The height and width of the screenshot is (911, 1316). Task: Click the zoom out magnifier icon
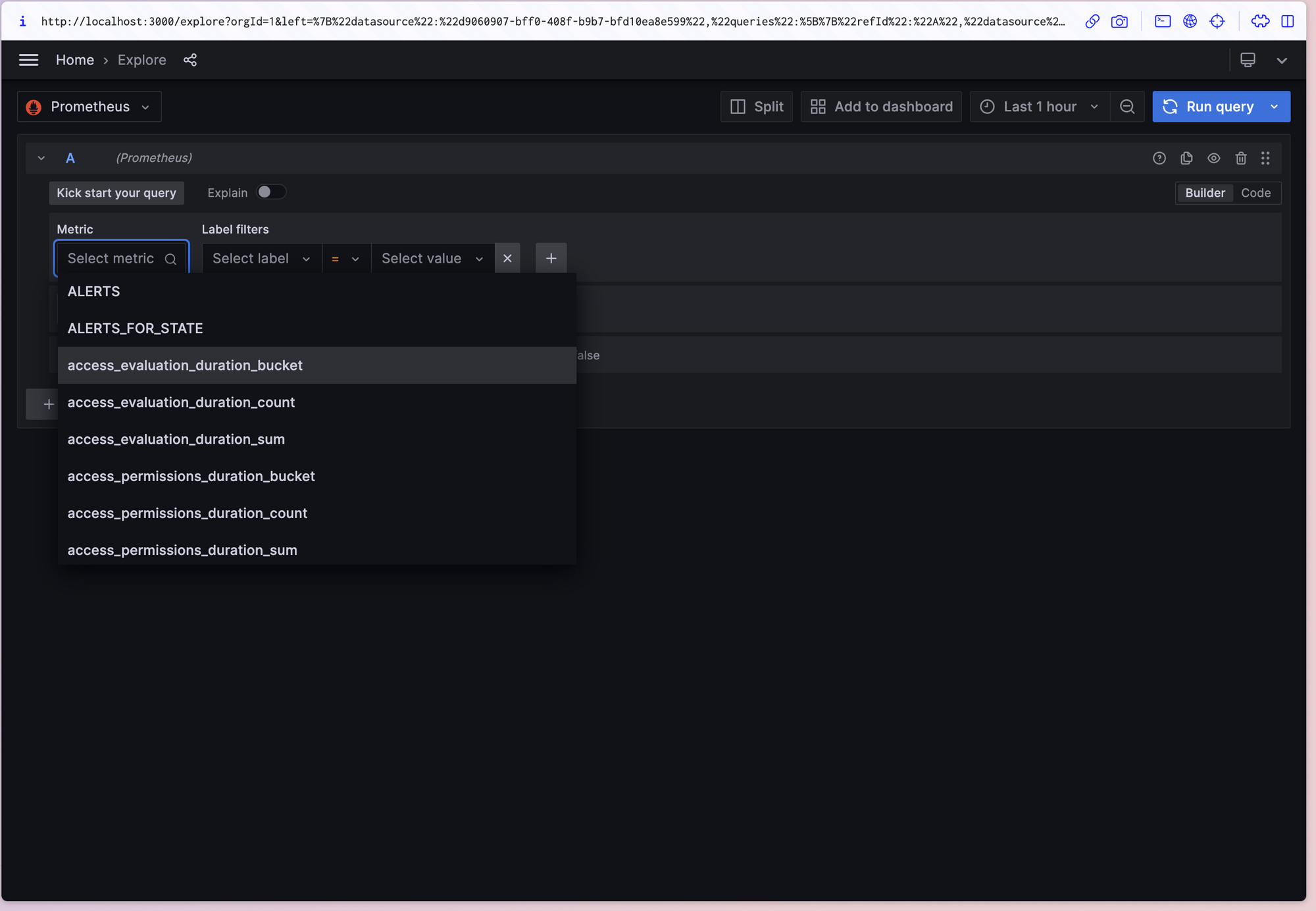1127,106
